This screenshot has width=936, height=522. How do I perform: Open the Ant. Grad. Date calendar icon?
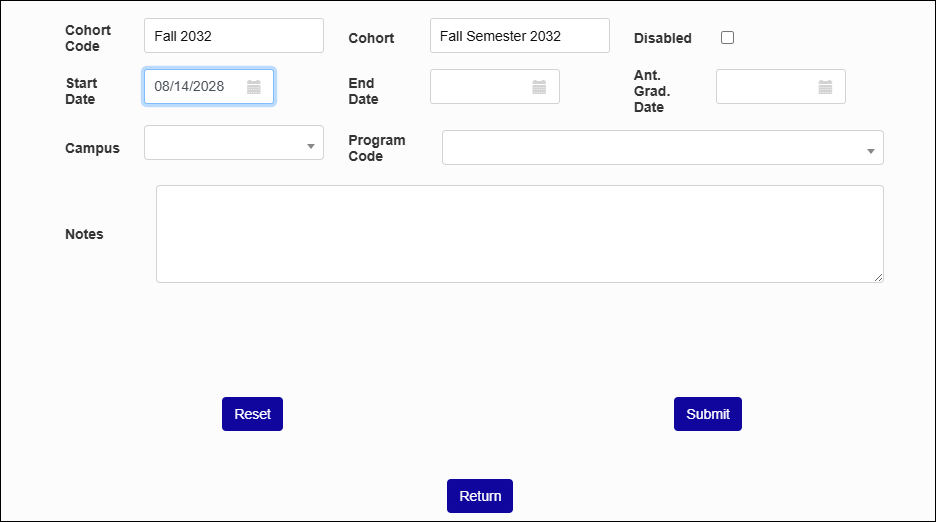coord(825,87)
